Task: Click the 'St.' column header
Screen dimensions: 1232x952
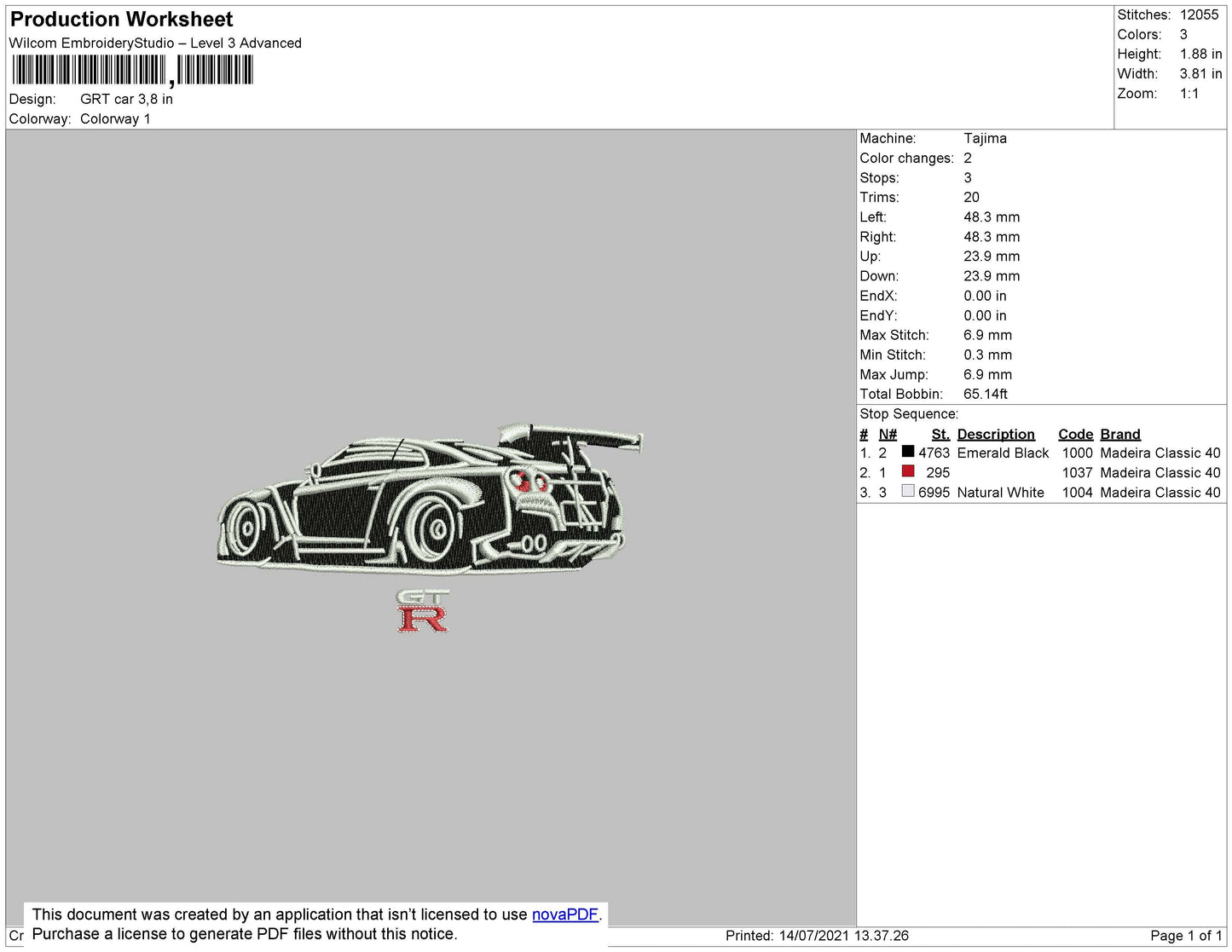Action: (x=940, y=435)
